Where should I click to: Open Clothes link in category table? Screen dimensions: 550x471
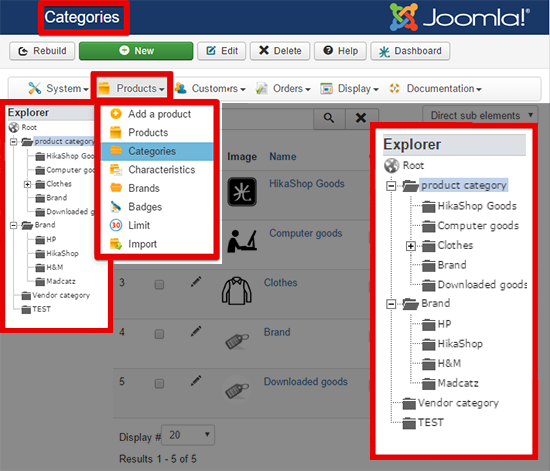[x=280, y=283]
